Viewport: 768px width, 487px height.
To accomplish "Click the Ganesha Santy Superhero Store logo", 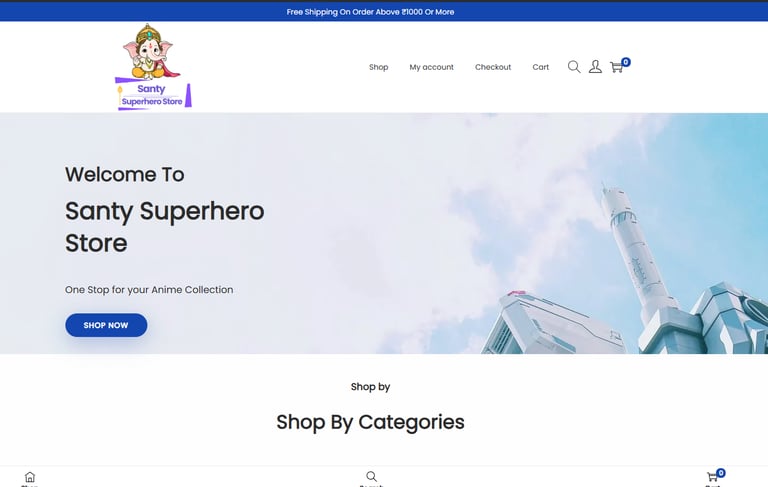I will [153, 67].
